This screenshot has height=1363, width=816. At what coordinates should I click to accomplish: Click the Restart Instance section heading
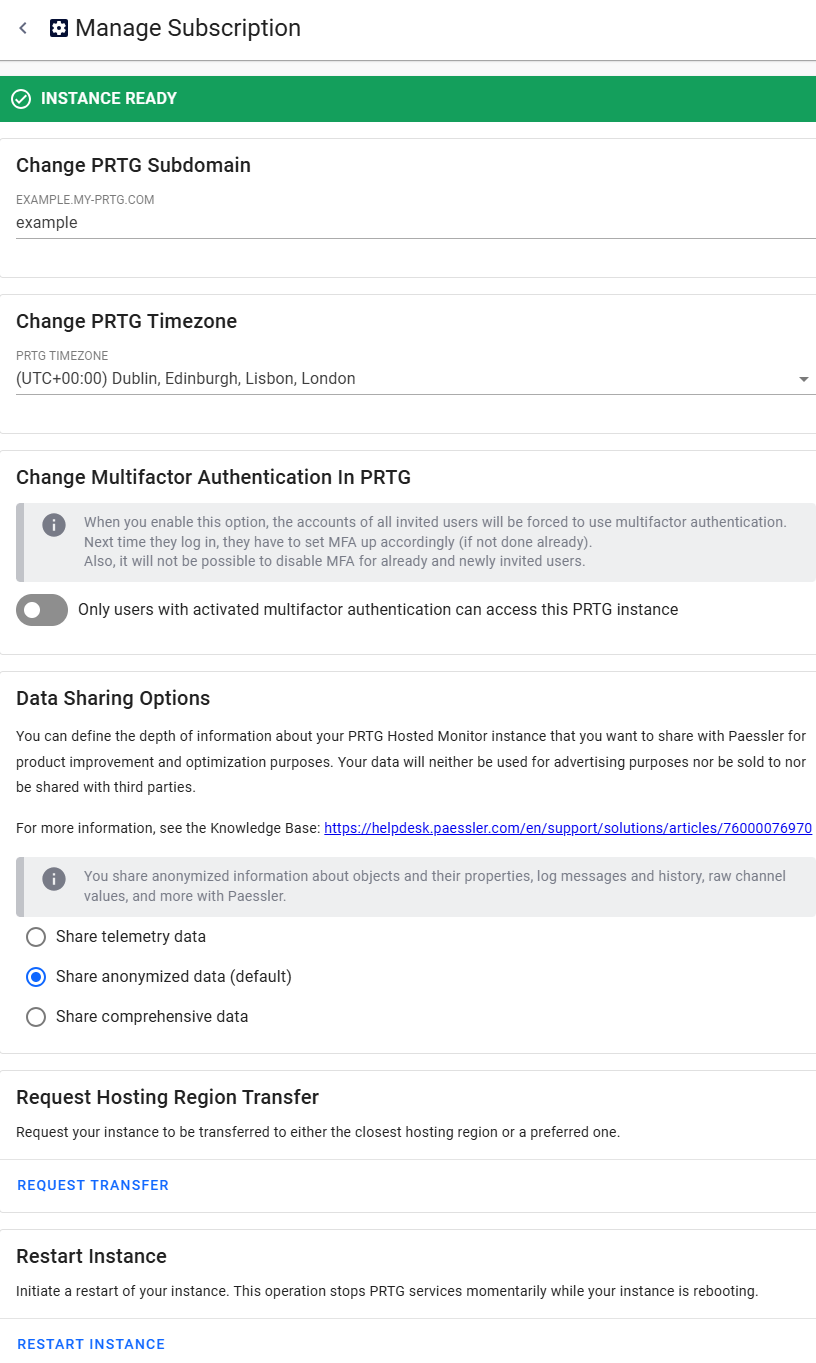pyautogui.click(x=91, y=1256)
